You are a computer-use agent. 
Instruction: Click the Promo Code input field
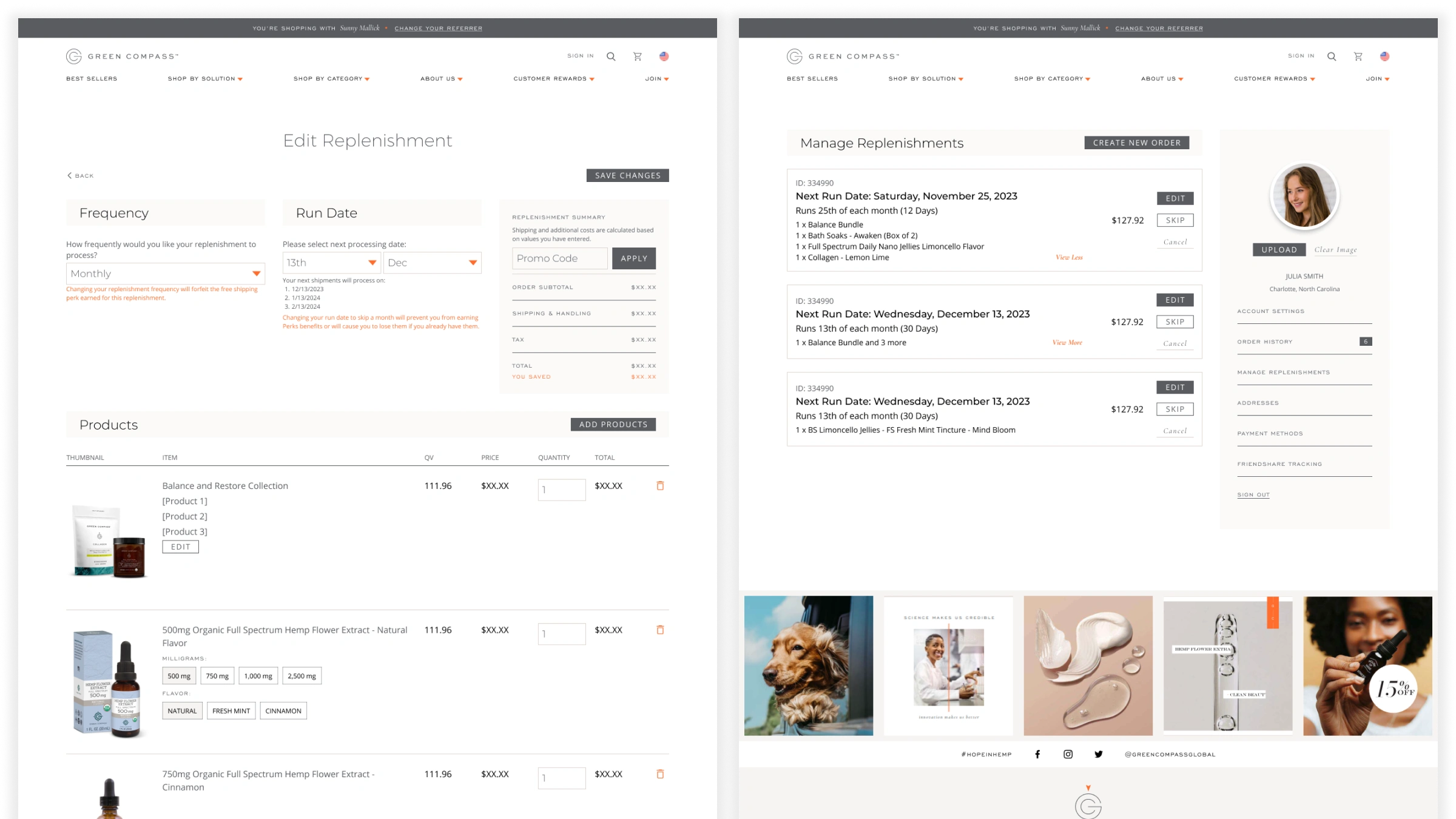tap(560, 258)
